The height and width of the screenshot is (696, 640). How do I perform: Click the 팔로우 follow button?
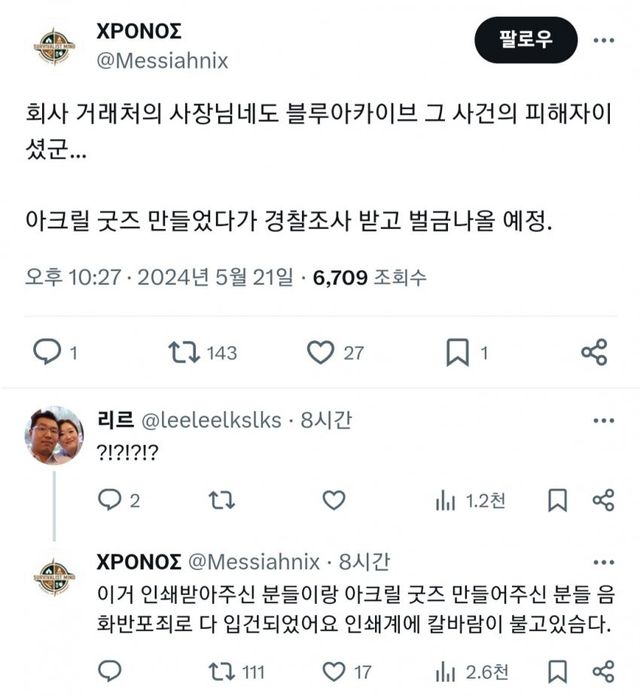tap(526, 41)
